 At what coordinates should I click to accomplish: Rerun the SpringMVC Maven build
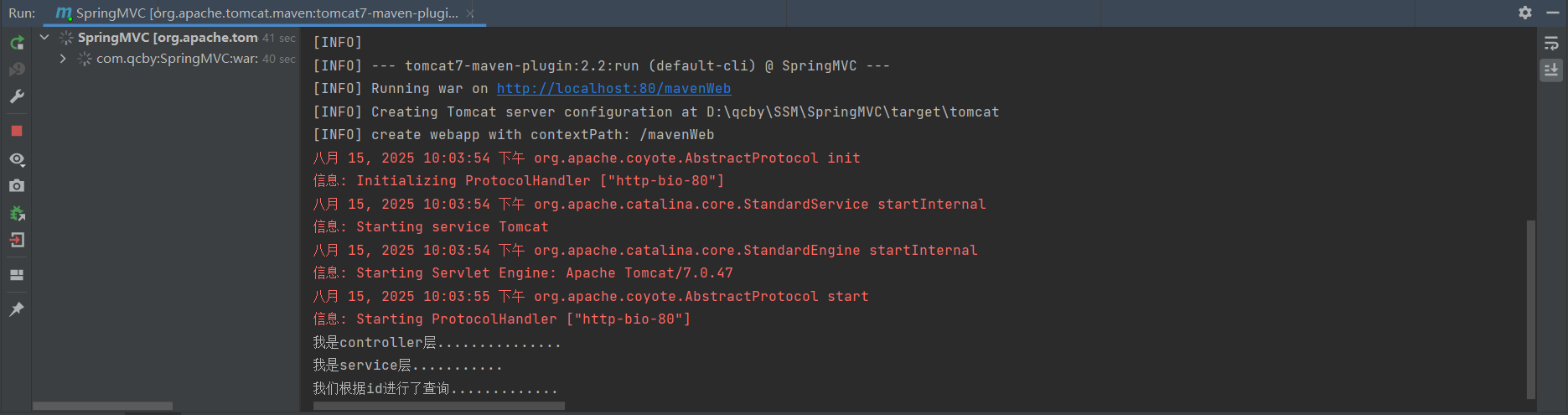[x=17, y=42]
